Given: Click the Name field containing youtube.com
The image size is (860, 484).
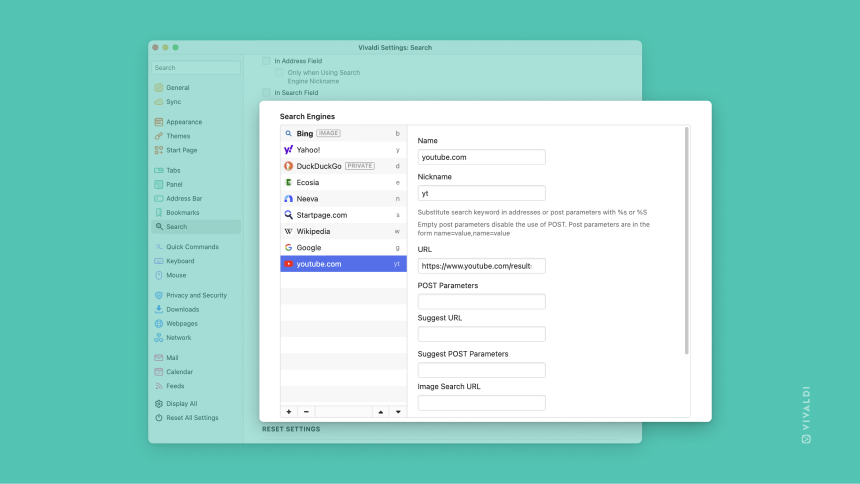Looking at the screenshot, I should tap(482, 157).
